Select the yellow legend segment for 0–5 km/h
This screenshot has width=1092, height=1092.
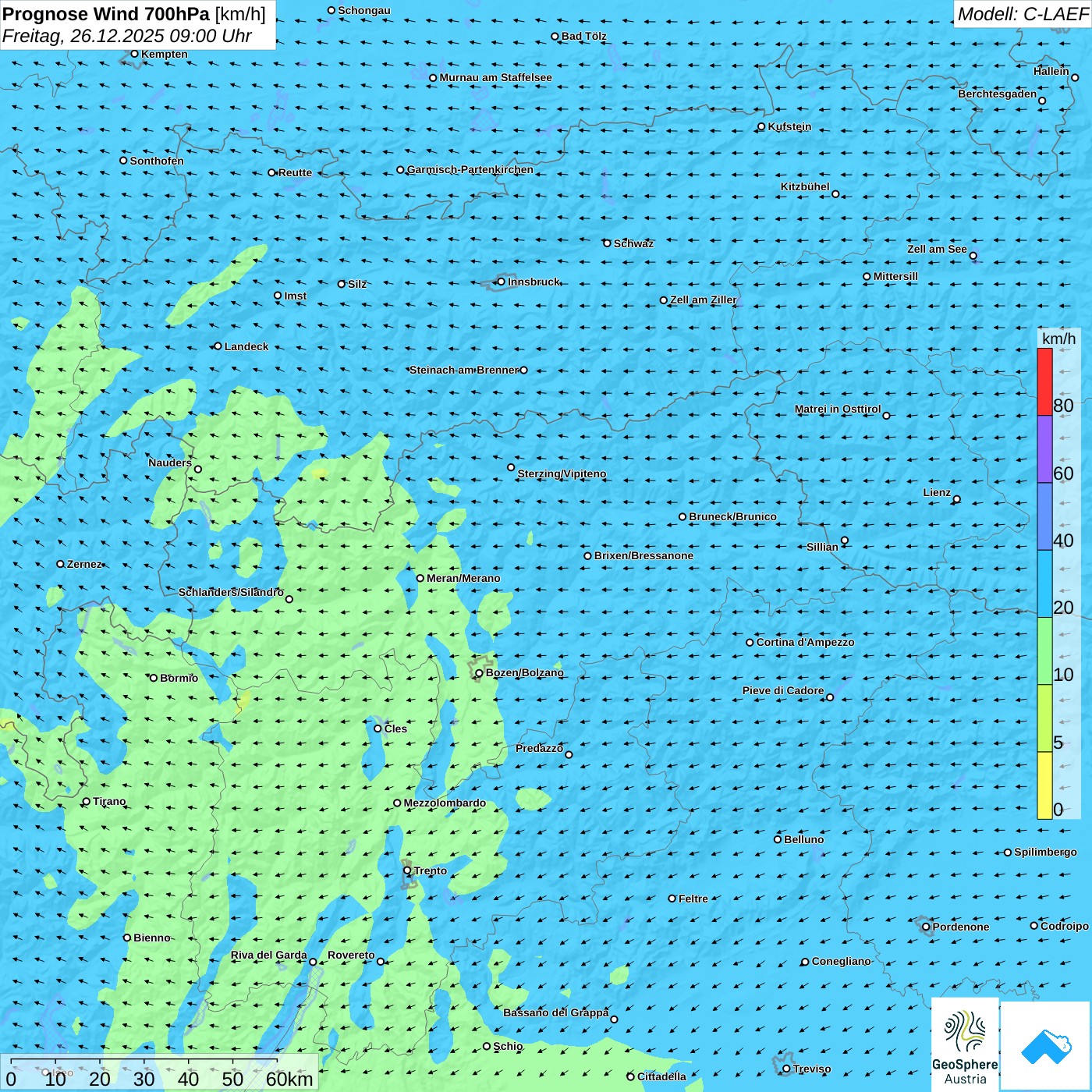pyautogui.click(x=1044, y=785)
